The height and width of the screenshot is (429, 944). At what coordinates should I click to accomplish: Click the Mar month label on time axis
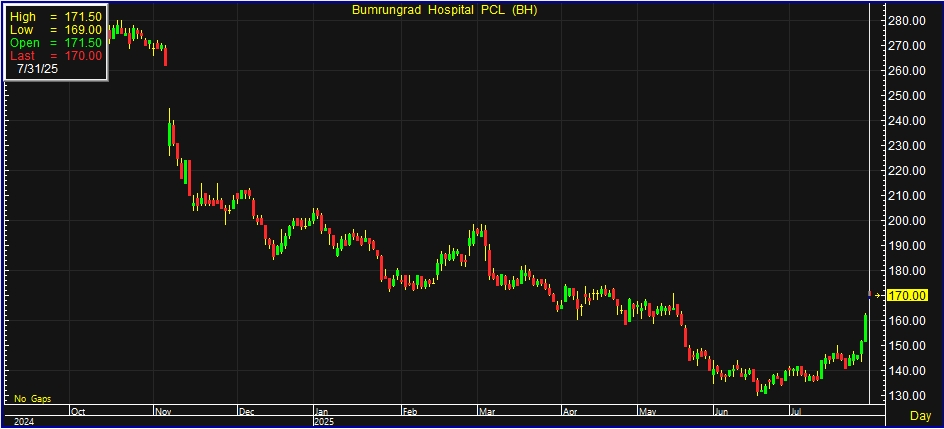click(486, 412)
